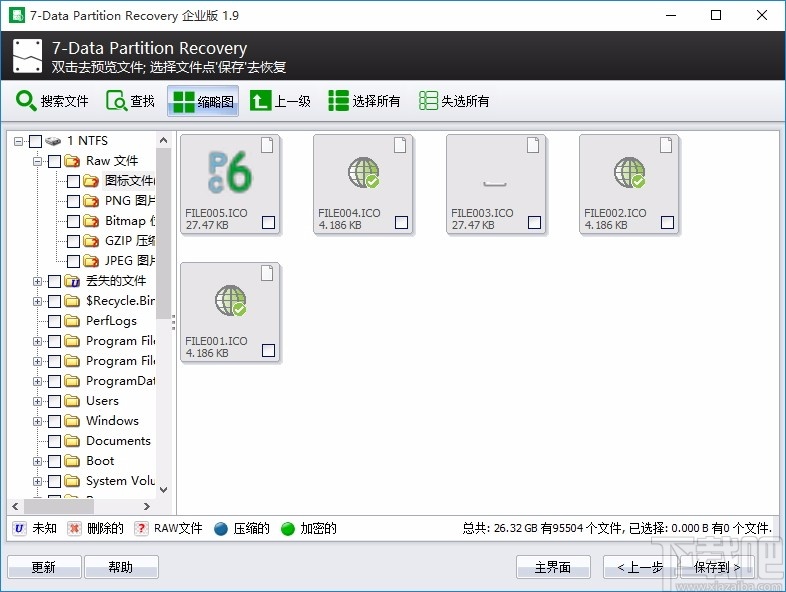Go up one level with 上一级
Viewport: 786px width, 592px height.
[x=280, y=101]
